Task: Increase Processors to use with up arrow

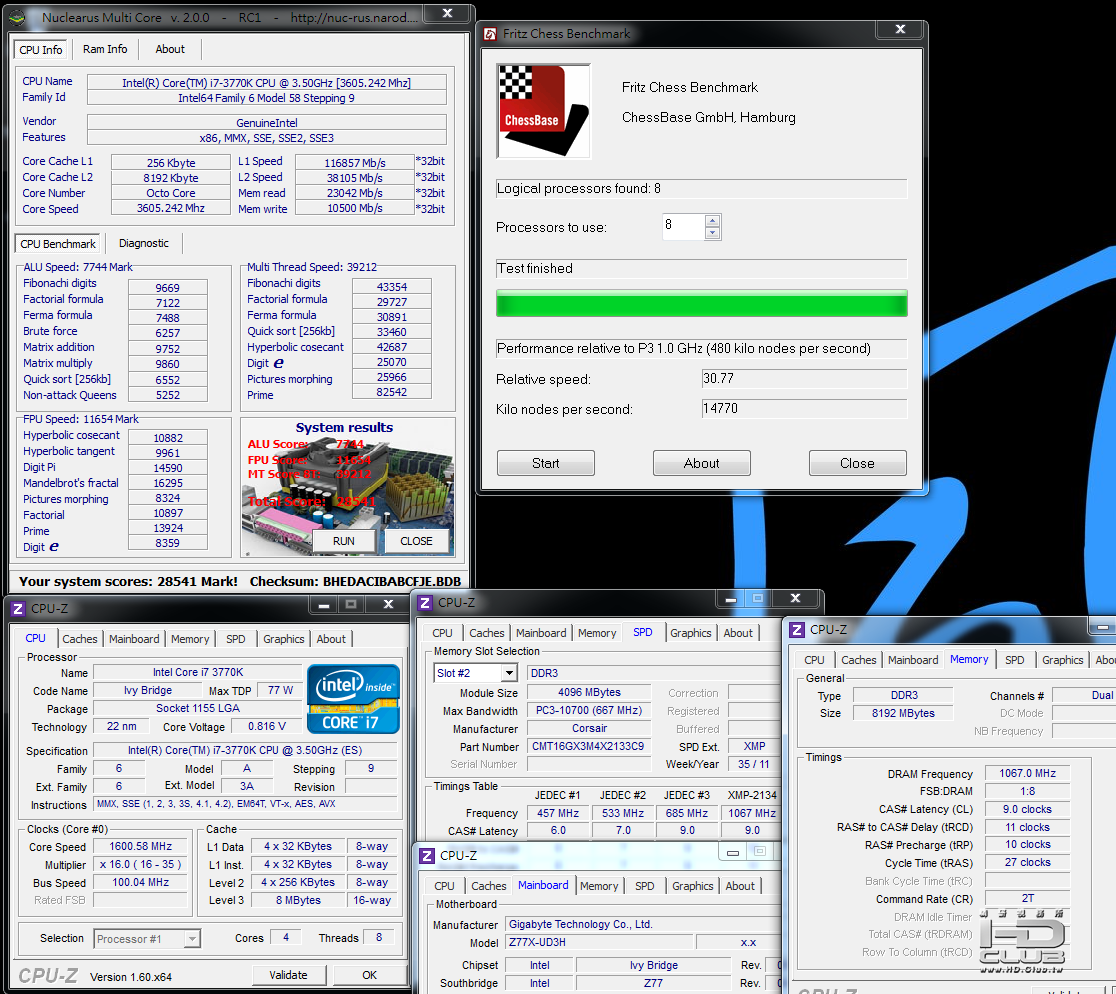Action: coord(712,220)
